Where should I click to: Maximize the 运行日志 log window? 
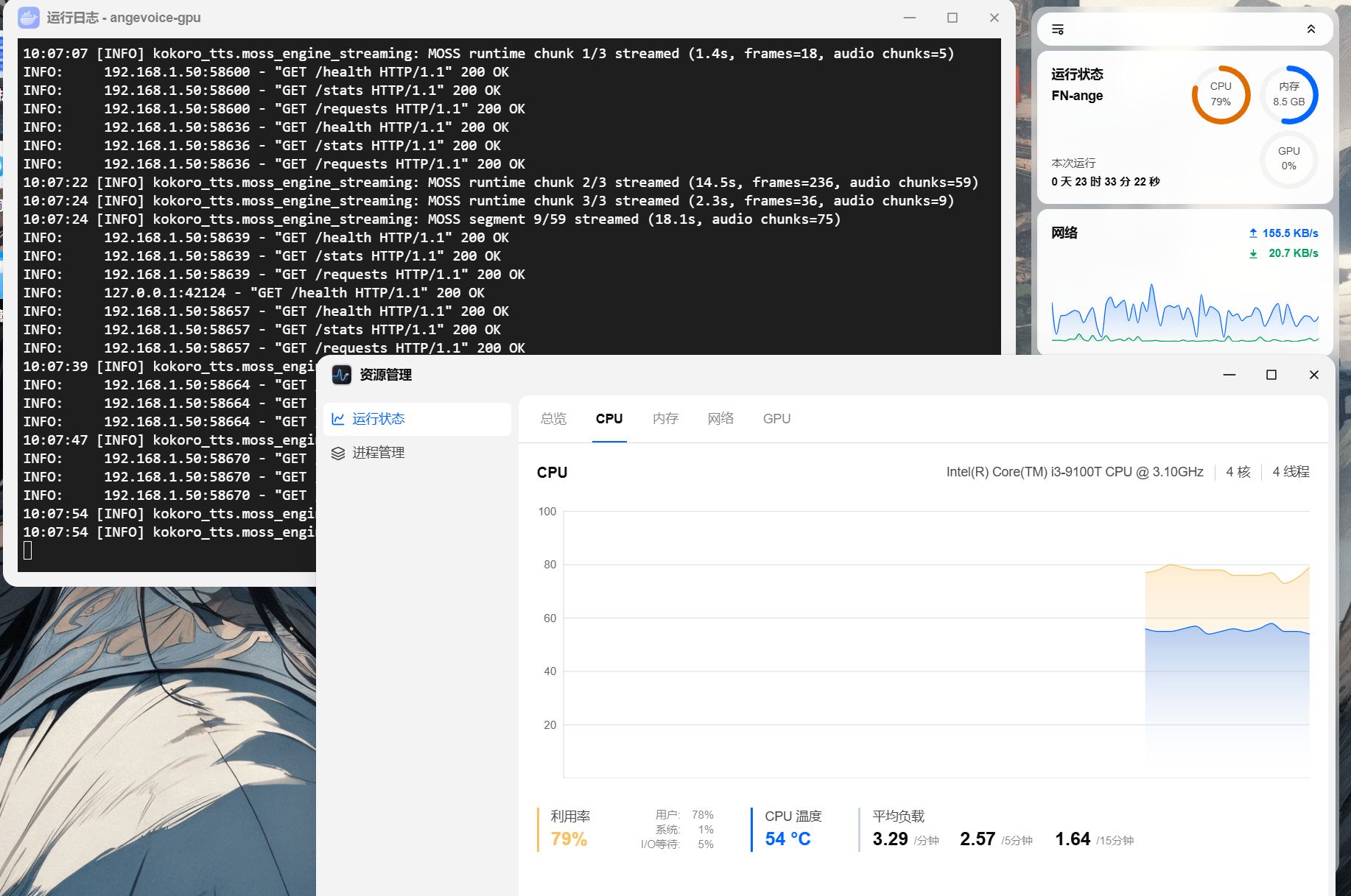click(952, 18)
